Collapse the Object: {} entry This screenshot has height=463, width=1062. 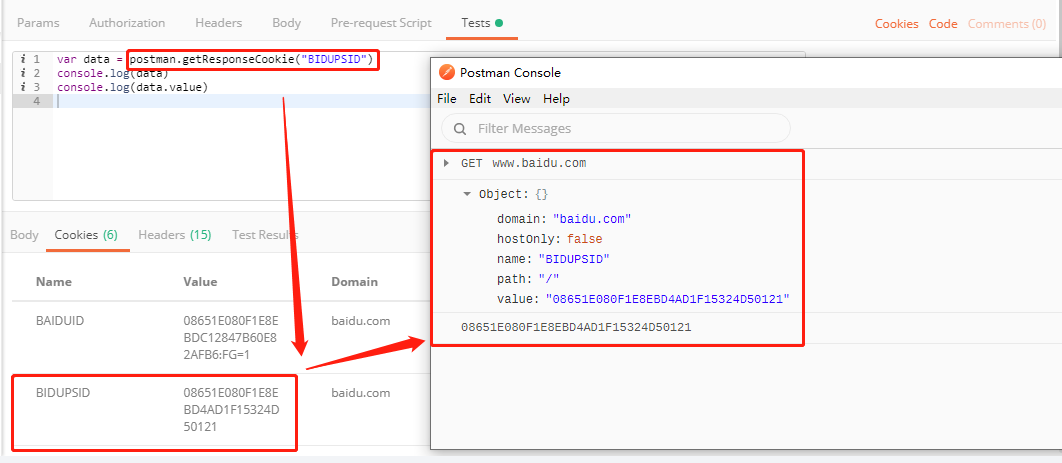pyautogui.click(x=466, y=194)
